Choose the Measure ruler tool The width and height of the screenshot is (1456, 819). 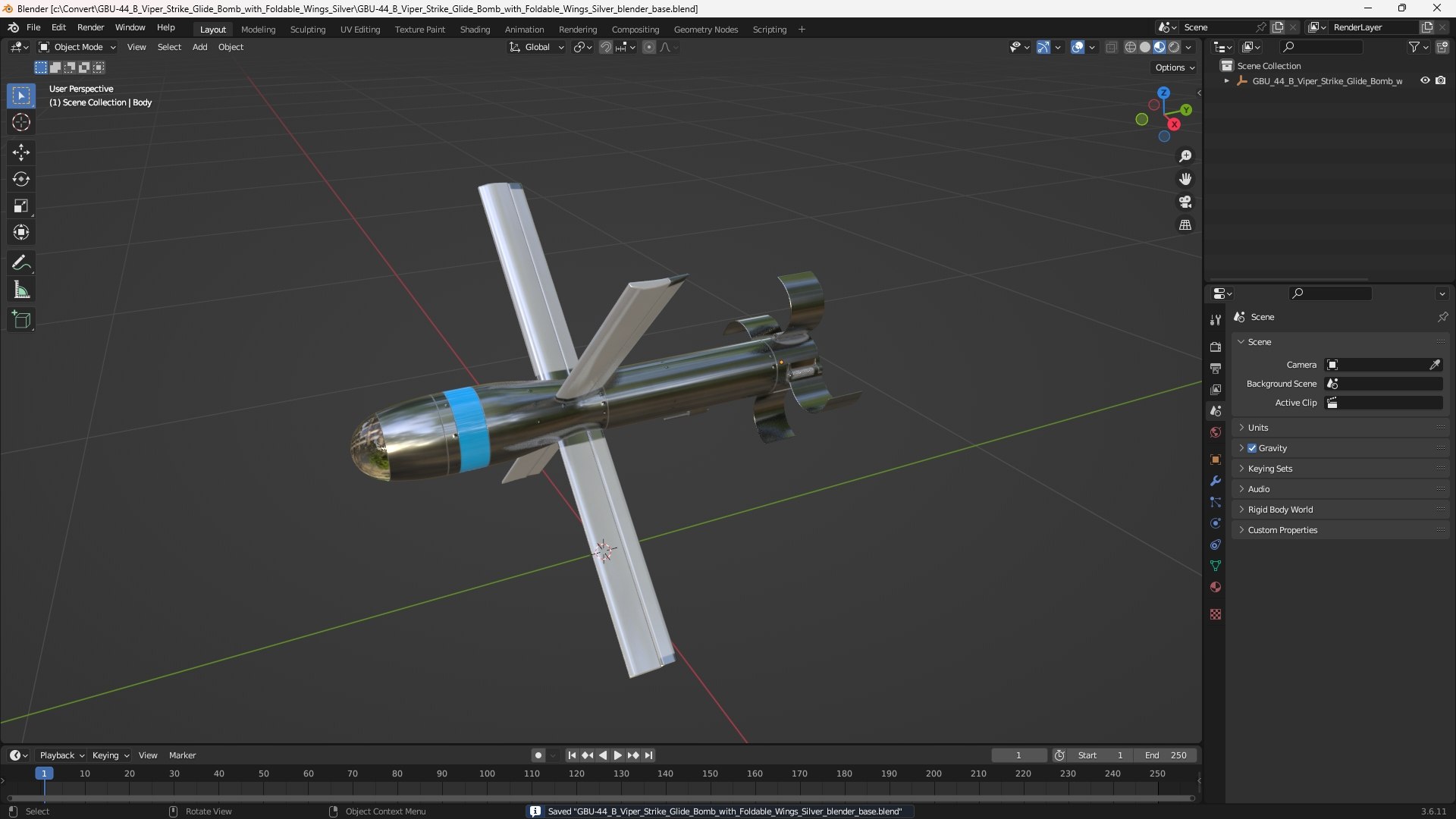(x=21, y=290)
